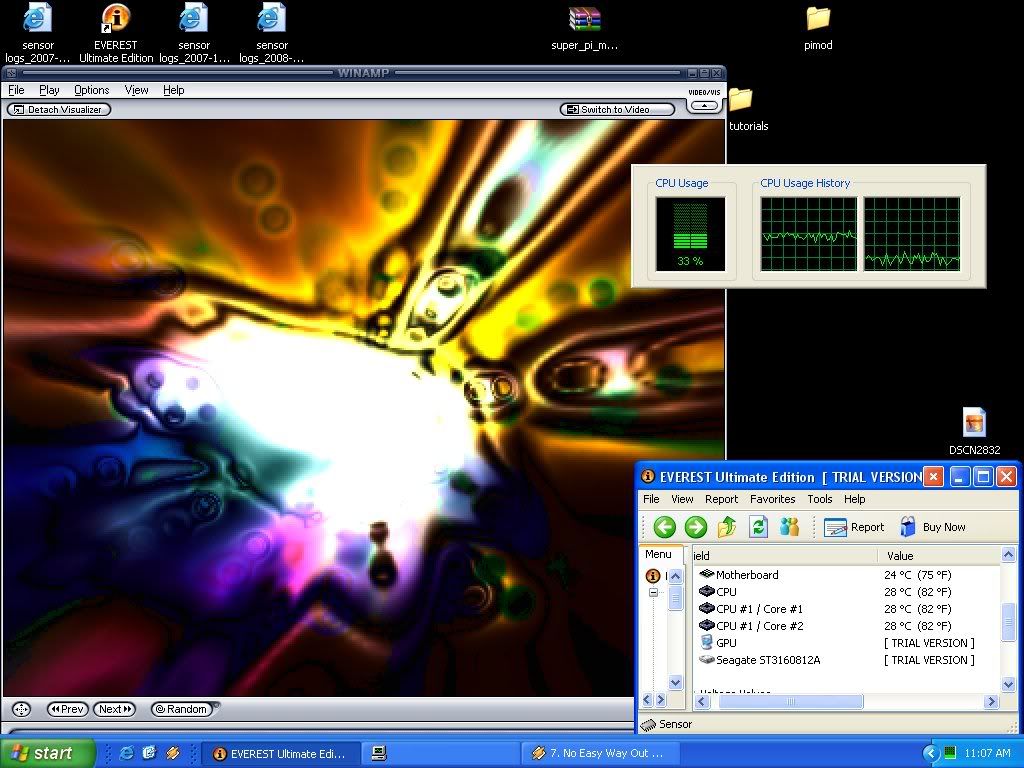Go back with EVEREST green left arrow
Screen dimensions: 1024x768
[x=664, y=526]
